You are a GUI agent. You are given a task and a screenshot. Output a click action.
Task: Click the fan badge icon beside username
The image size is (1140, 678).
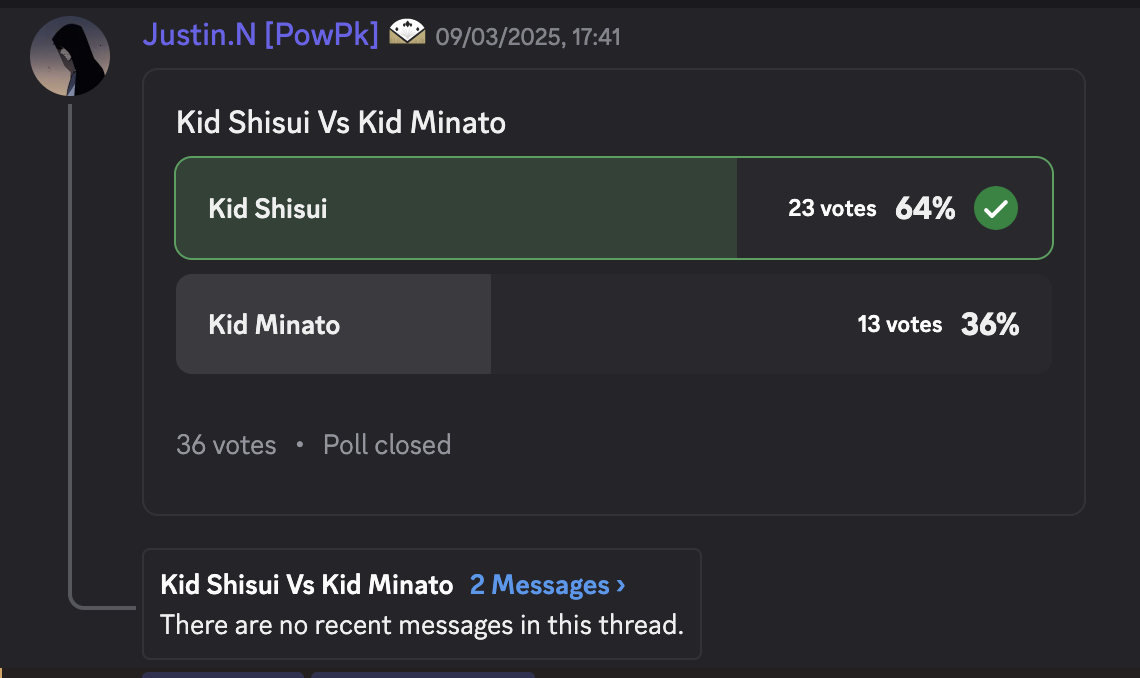click(407, 32)
